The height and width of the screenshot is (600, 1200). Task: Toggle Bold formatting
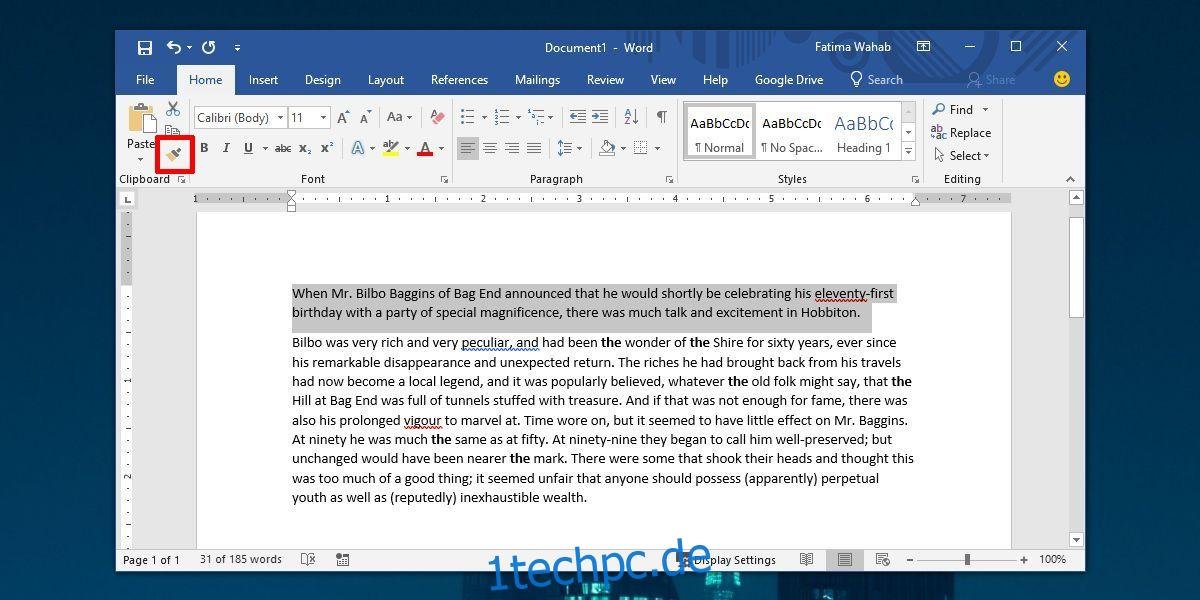click(x=204, y=148)
